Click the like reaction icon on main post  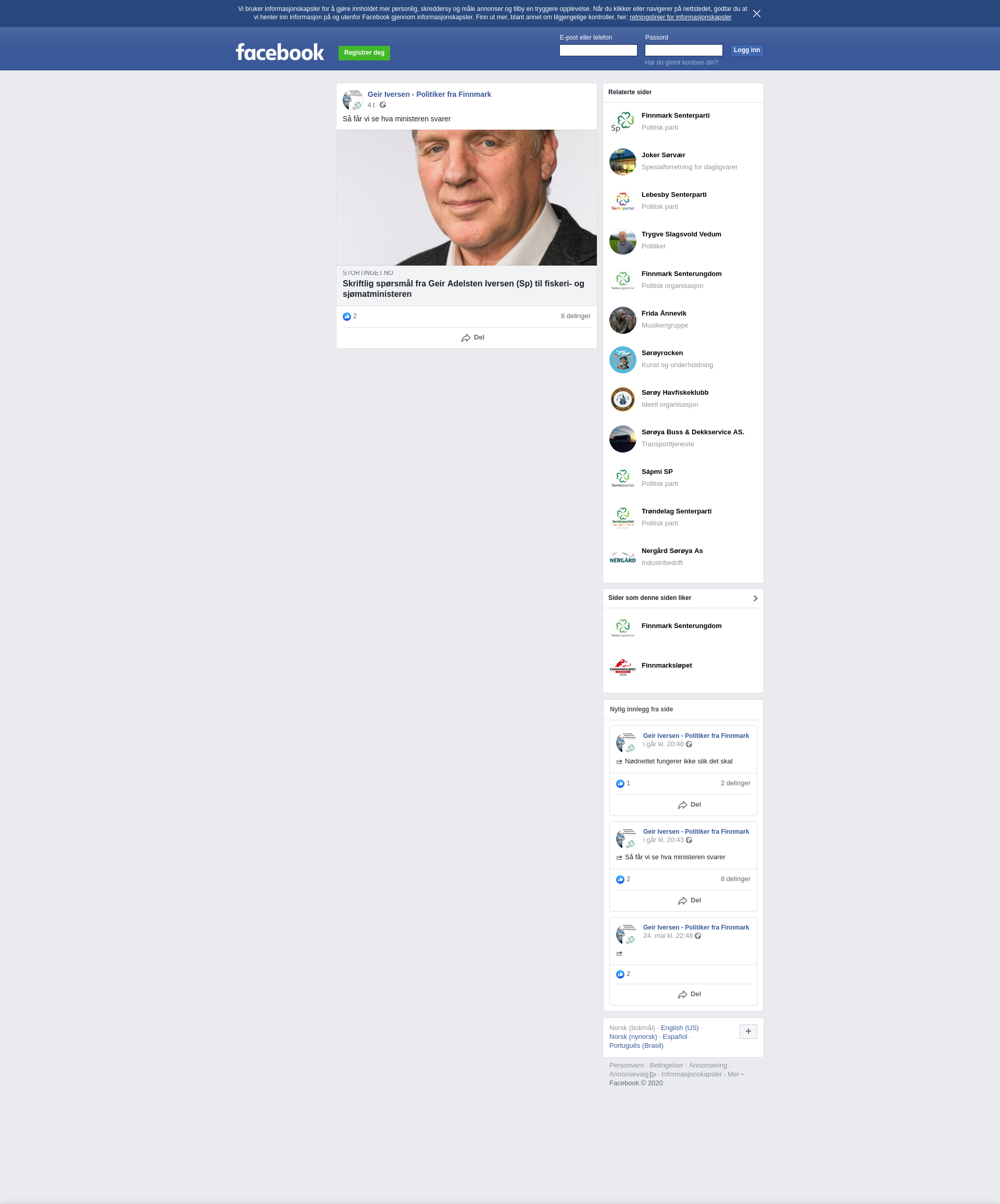346,317
